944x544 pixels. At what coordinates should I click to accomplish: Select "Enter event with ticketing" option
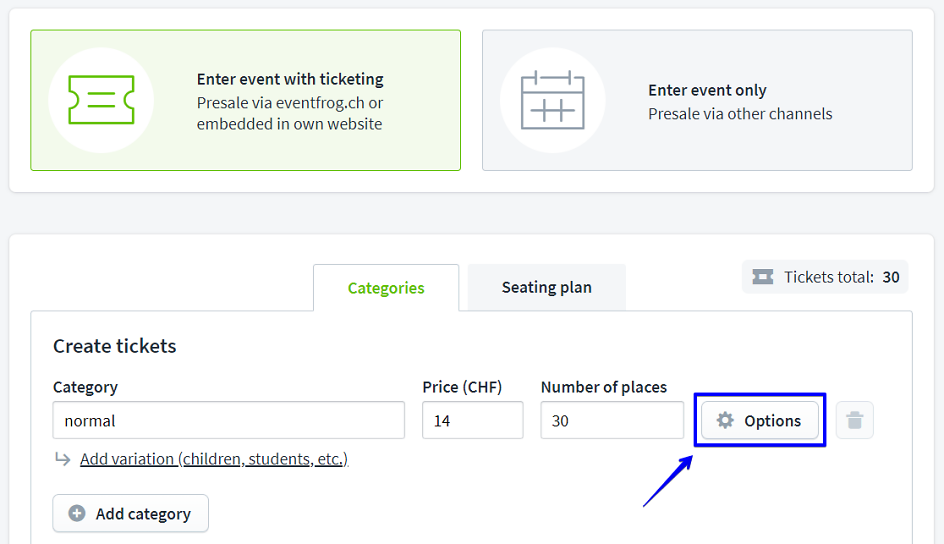290,80
